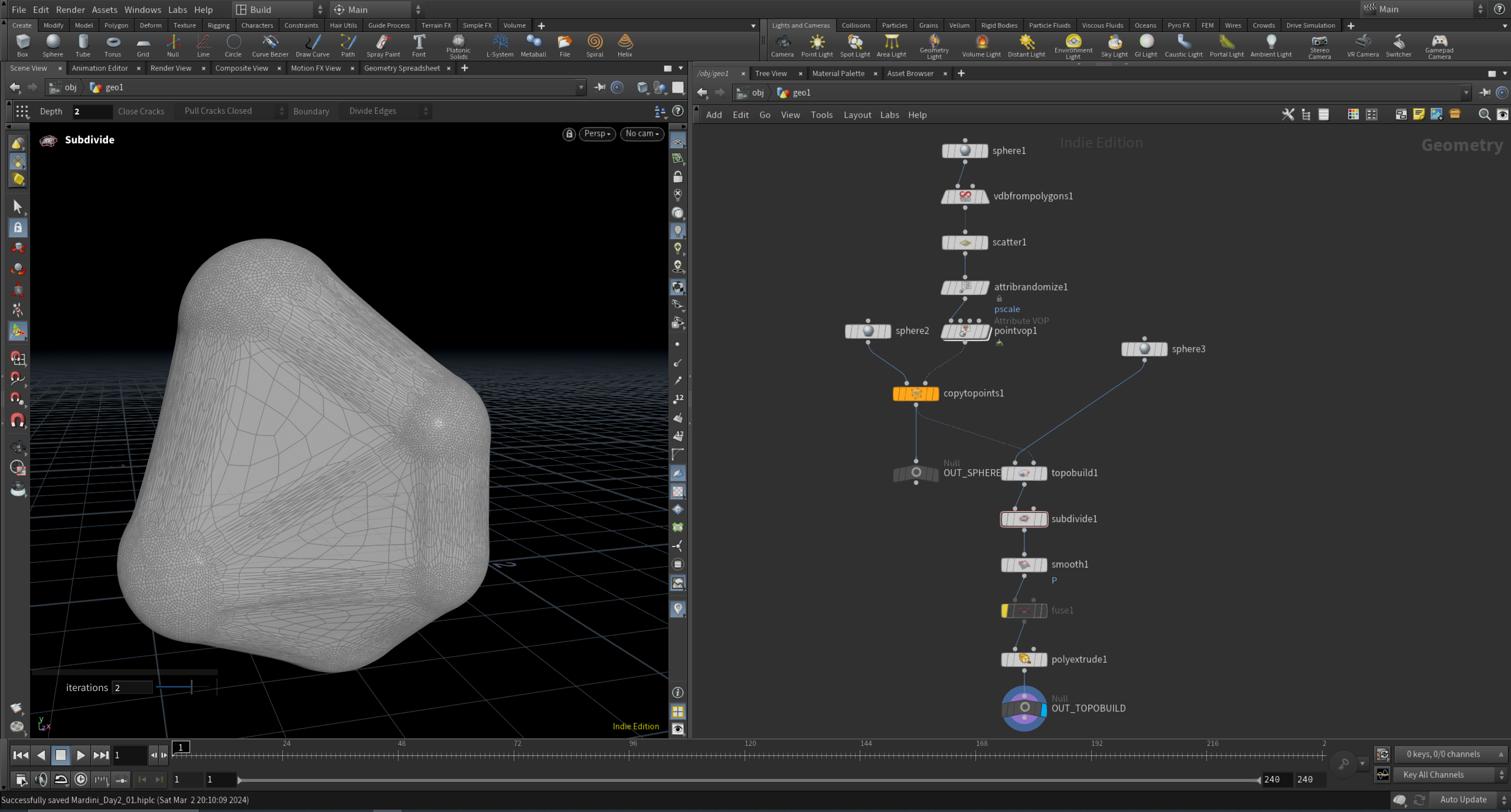Open the Build desktop dropdown

279,9
